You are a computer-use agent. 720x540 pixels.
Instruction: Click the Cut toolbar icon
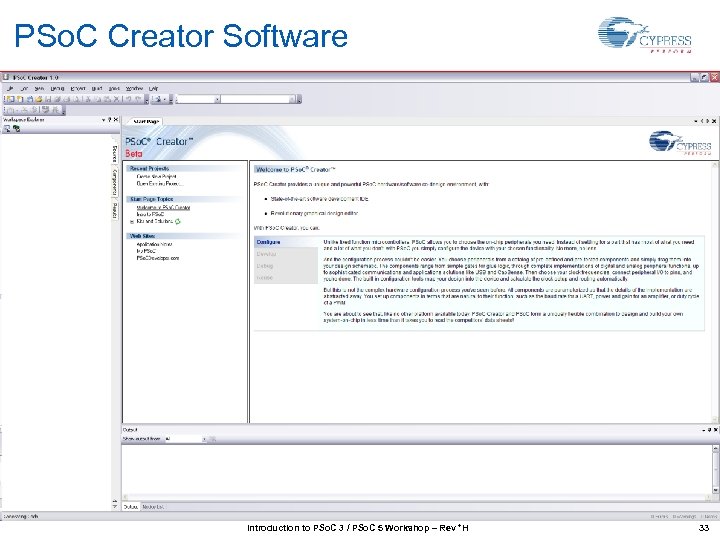tap(88, 99)
